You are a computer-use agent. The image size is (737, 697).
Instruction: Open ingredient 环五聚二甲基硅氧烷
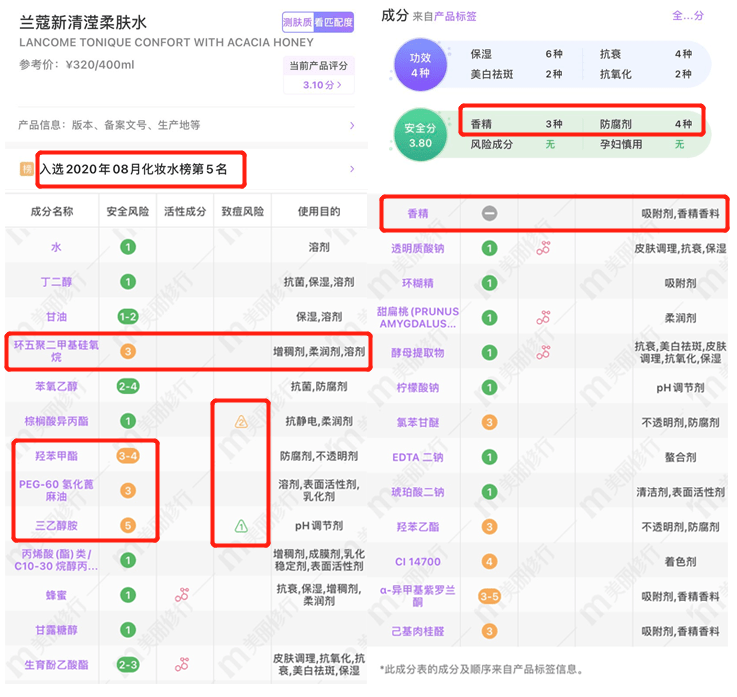(56, 351)
